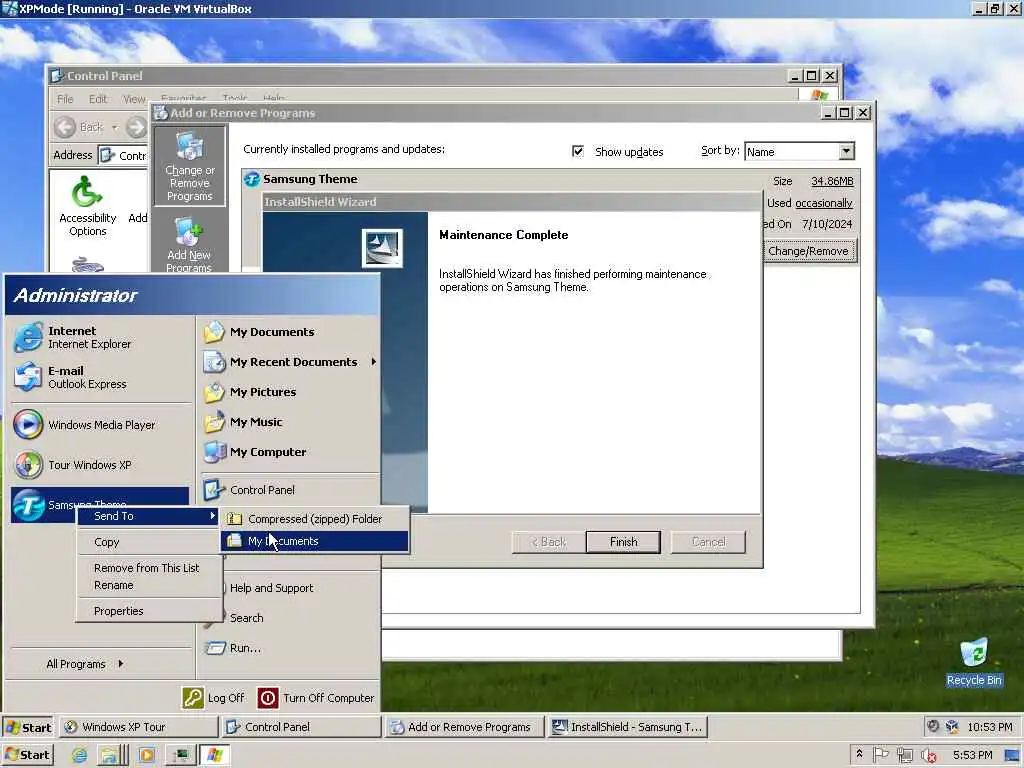Switch to Control Panel taskbar button
The height and width of the screenshot is (768, 1024).
300,727
